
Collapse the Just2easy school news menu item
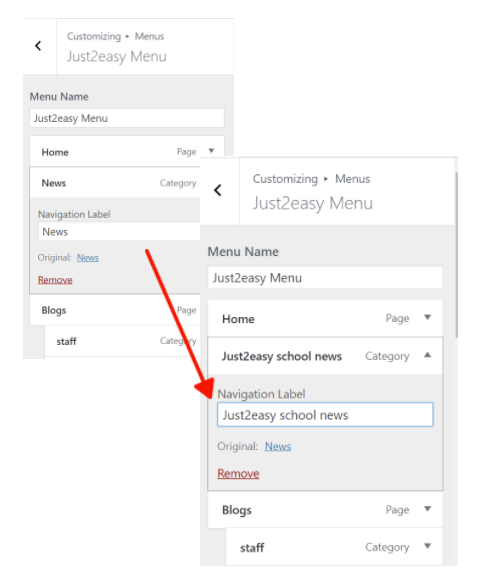pyautogui.click(x=428, y=355)
